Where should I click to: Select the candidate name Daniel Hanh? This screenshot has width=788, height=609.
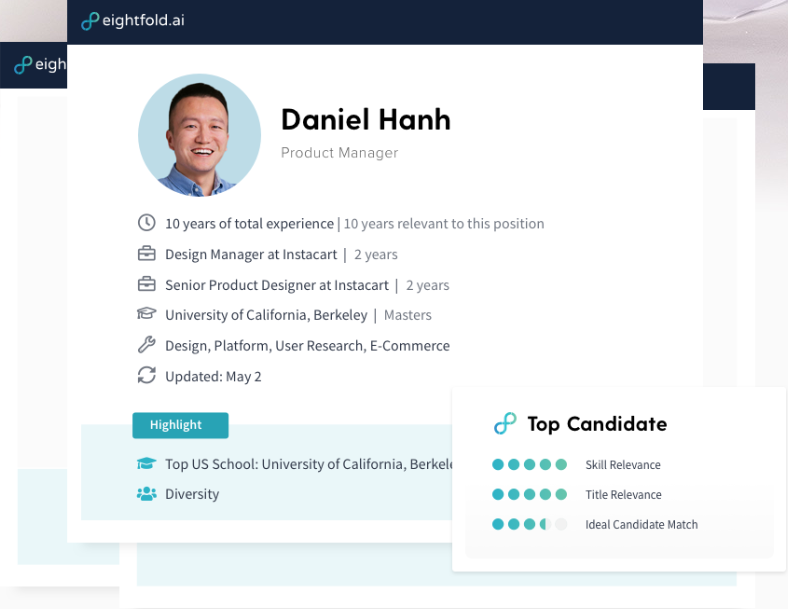pyautogui.click(x=365, y=120)
